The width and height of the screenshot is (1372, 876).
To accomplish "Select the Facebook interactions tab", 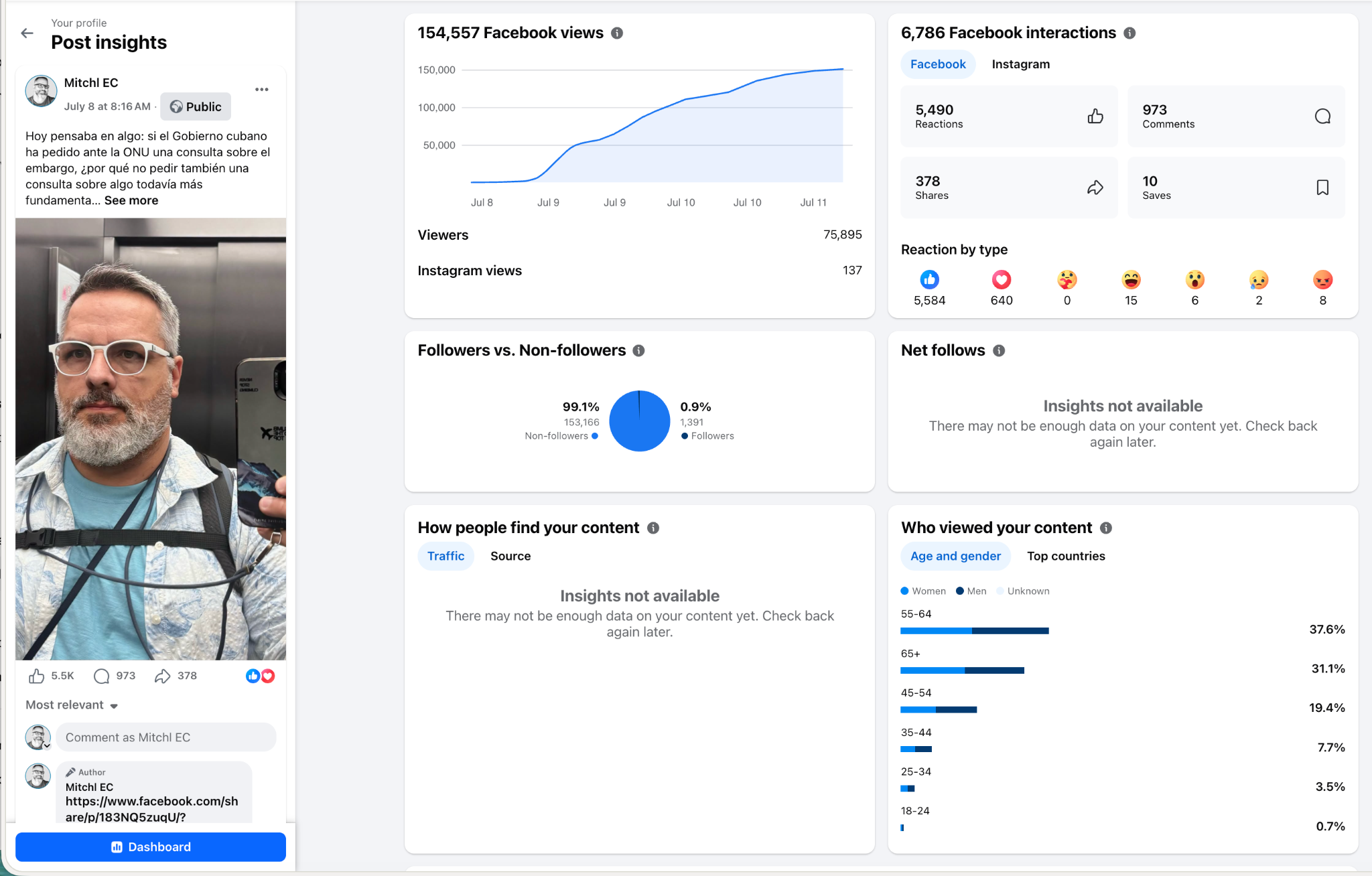I will pyautogui.click(x=938, y=64).
